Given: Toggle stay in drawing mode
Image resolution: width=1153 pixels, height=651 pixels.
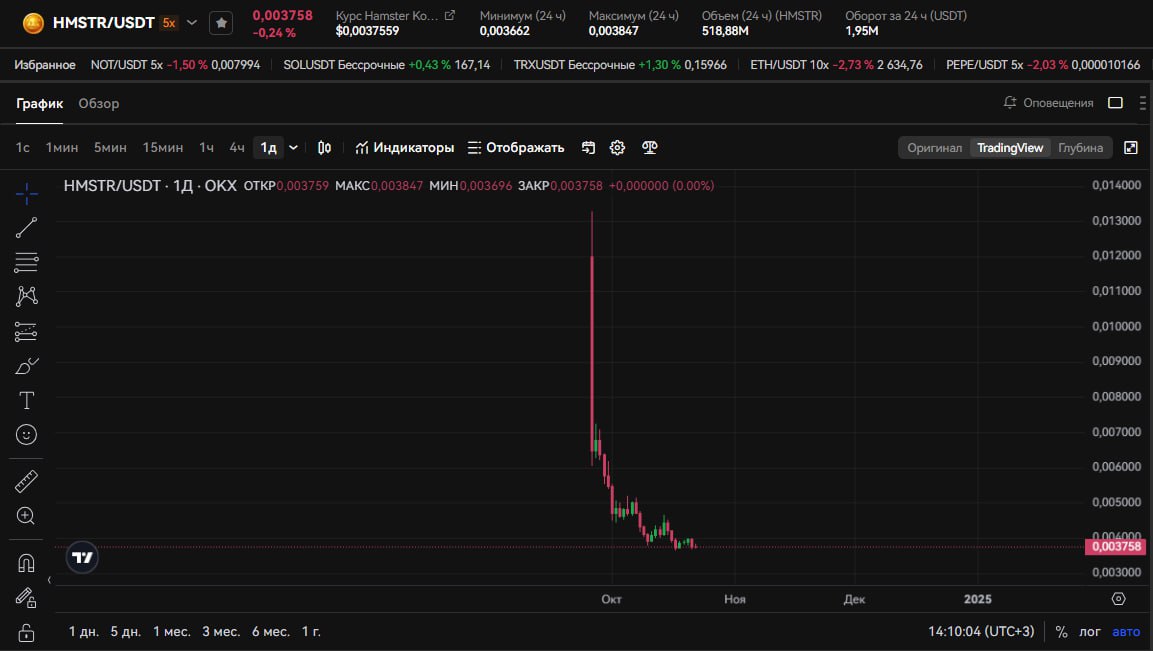Looking at the screenshot, I should 26,597.
